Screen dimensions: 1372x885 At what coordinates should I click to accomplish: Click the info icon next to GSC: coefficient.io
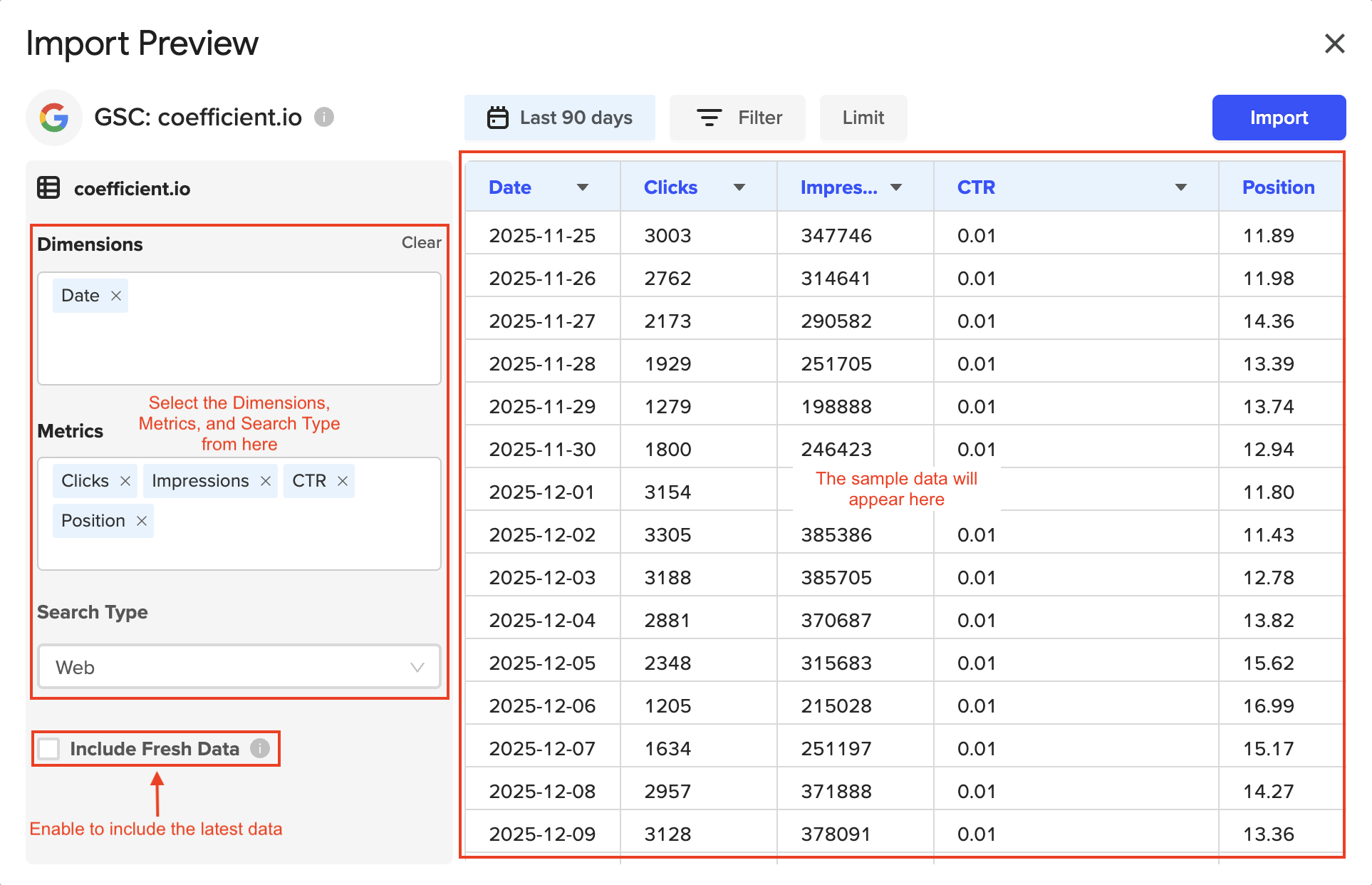[324, 117]
